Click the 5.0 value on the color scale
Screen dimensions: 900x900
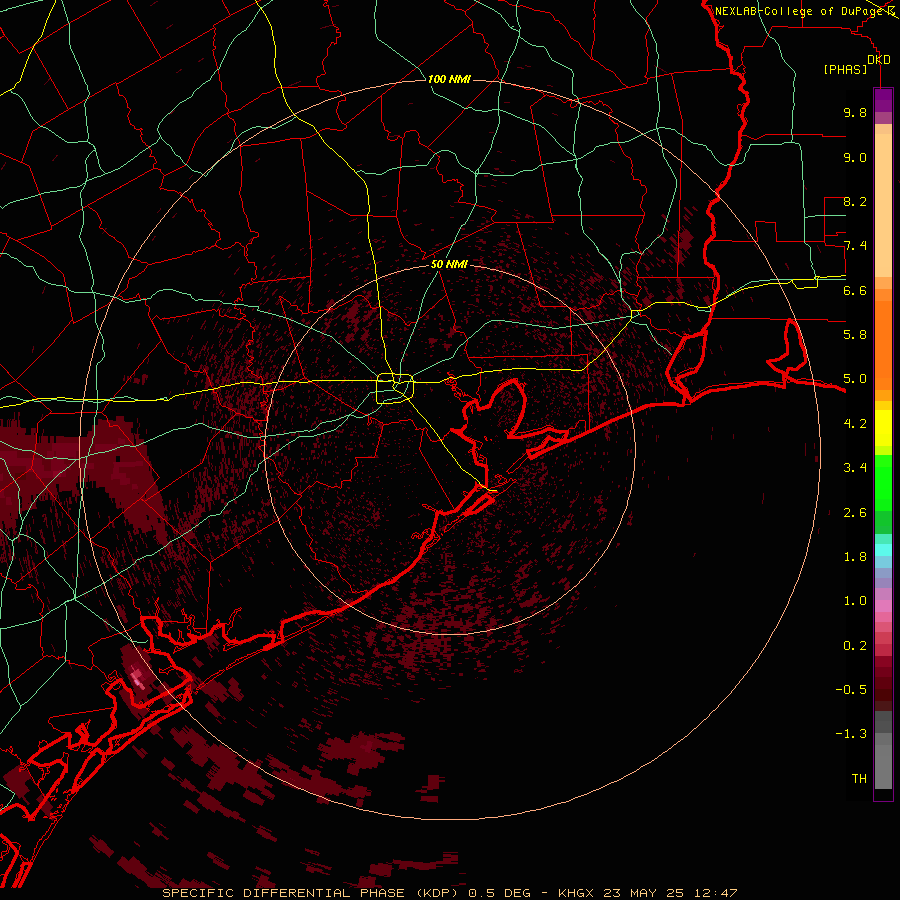pos(855,379)
